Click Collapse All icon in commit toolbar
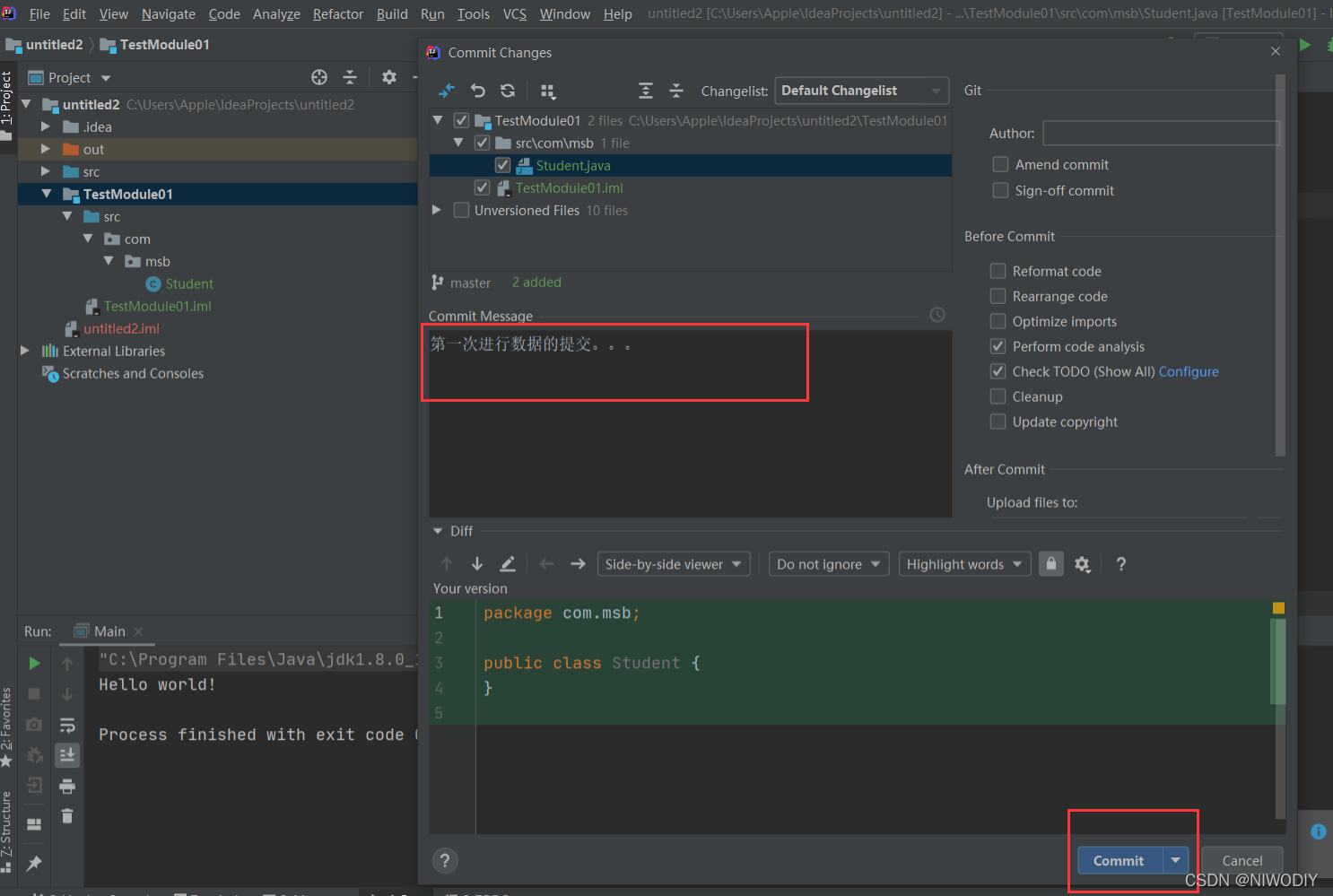1333x896 pixels. (x=676, y=91)
